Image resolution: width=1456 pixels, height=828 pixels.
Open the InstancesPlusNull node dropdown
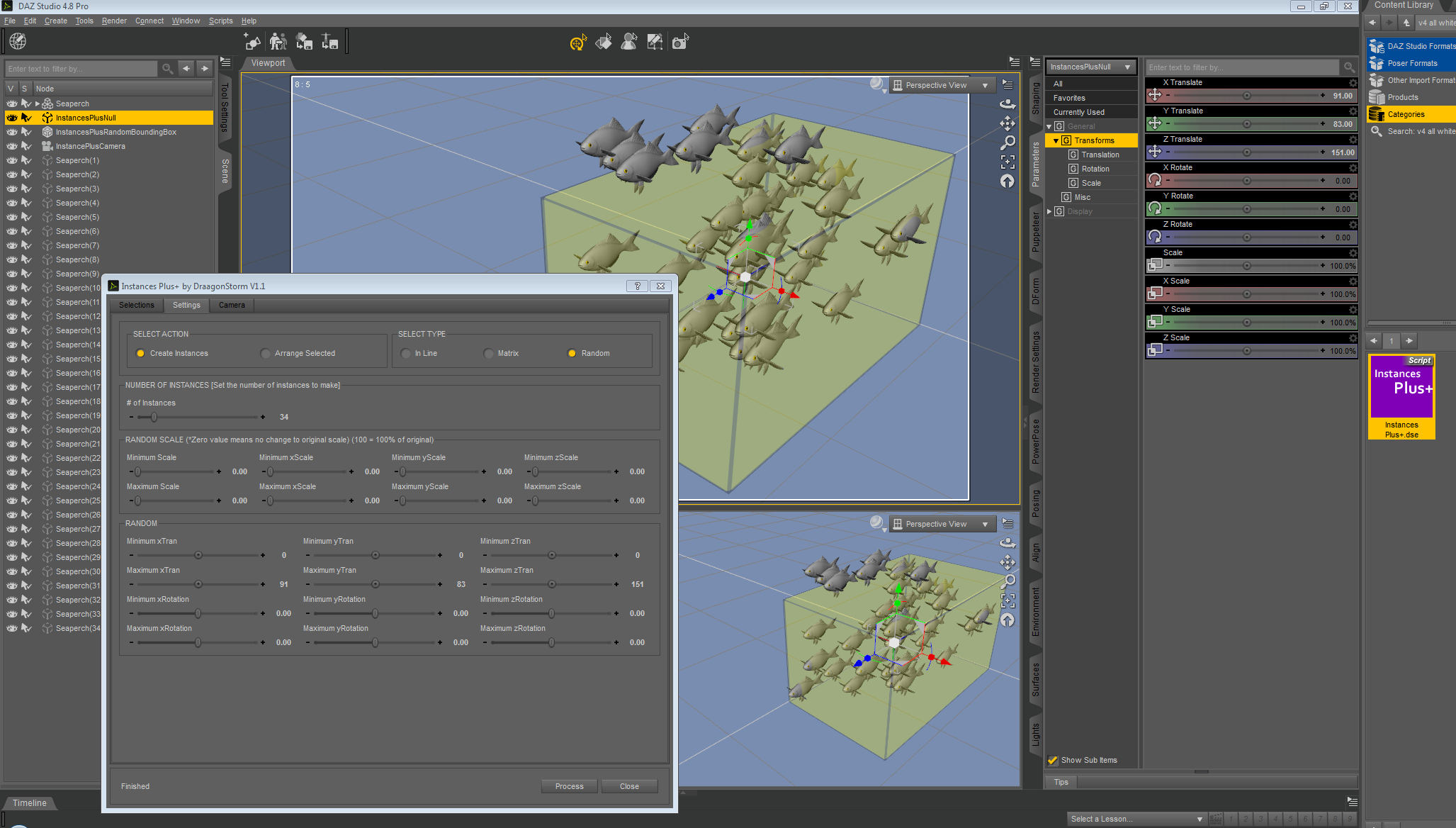point(1090,67)
